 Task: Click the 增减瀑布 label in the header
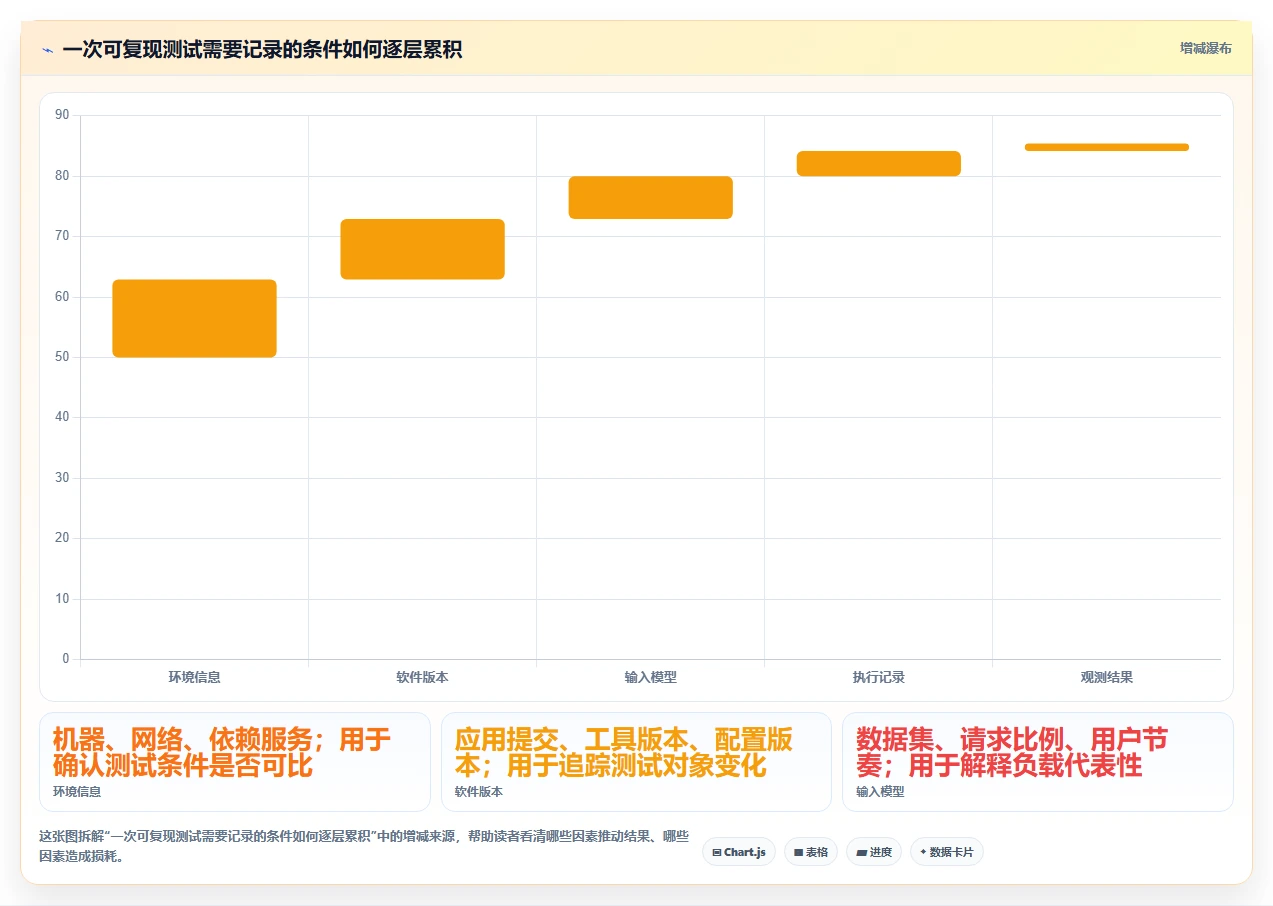[x=1205, y=48]
